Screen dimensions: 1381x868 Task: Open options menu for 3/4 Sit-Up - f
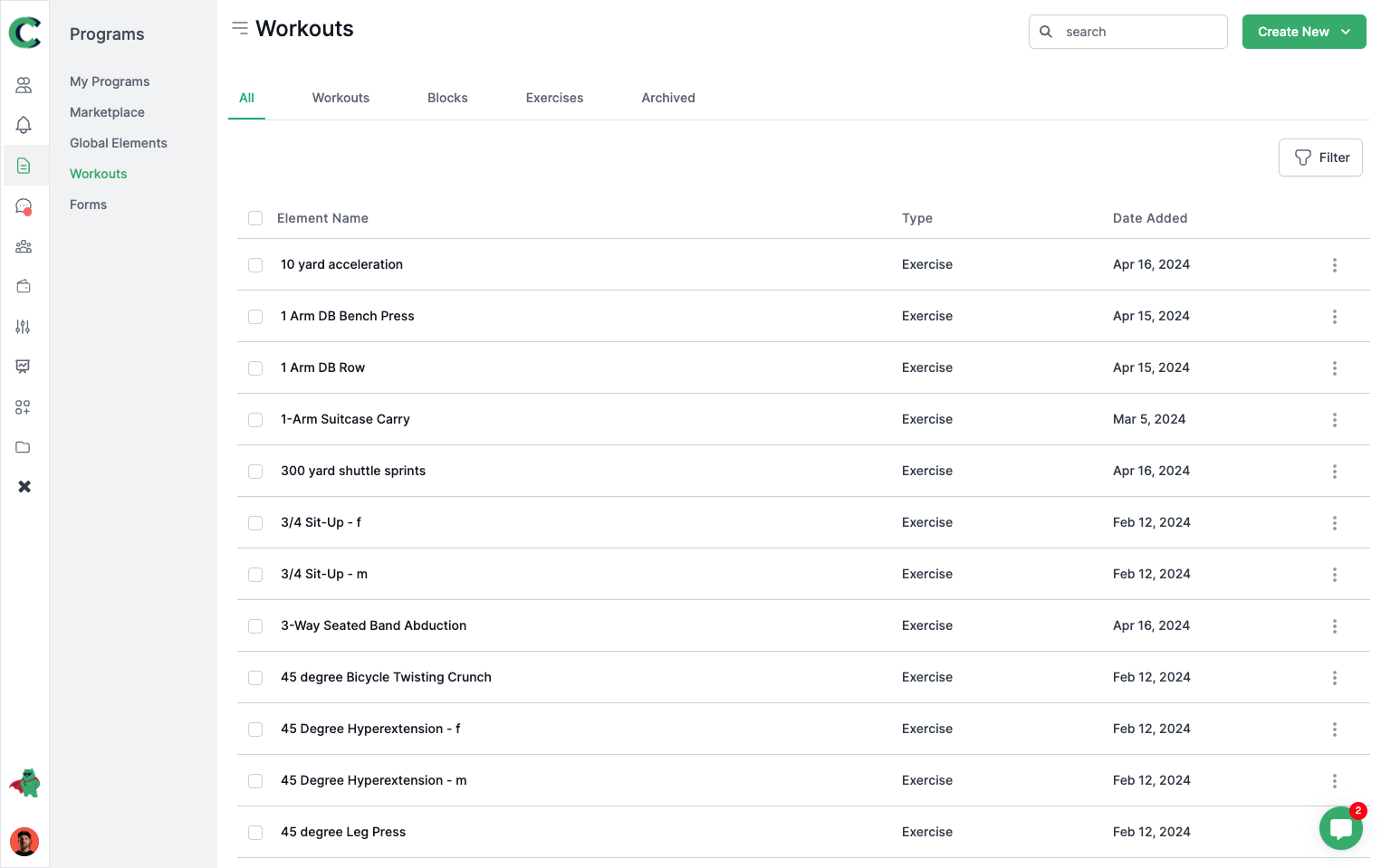(x=1335, y=523)
